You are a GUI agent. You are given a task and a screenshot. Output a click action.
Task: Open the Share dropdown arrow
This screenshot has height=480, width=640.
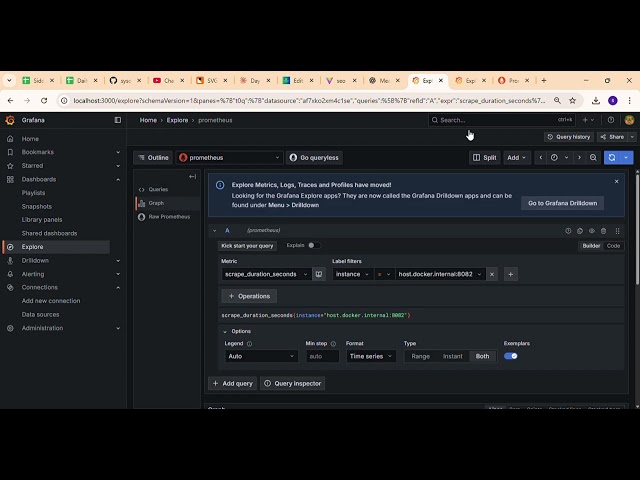pyautogui.click(x=632, y=137)
